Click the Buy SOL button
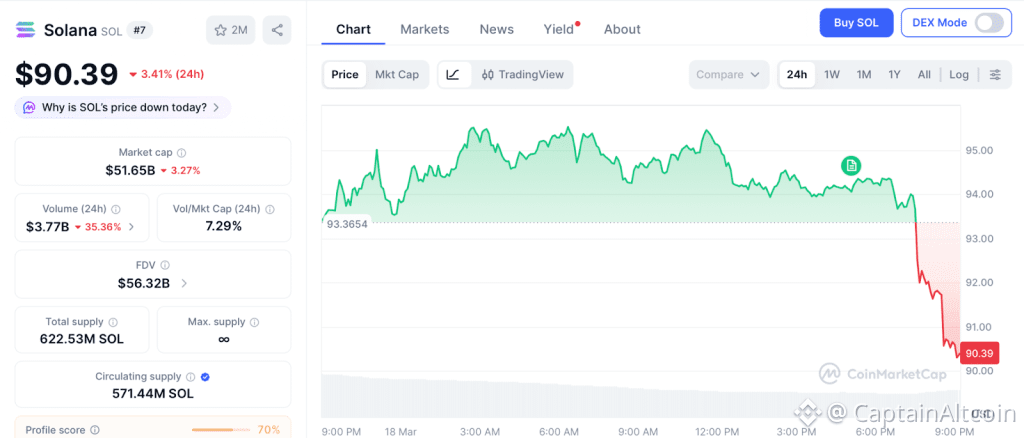Viewport: 1024px width, 438px height. 856,23
